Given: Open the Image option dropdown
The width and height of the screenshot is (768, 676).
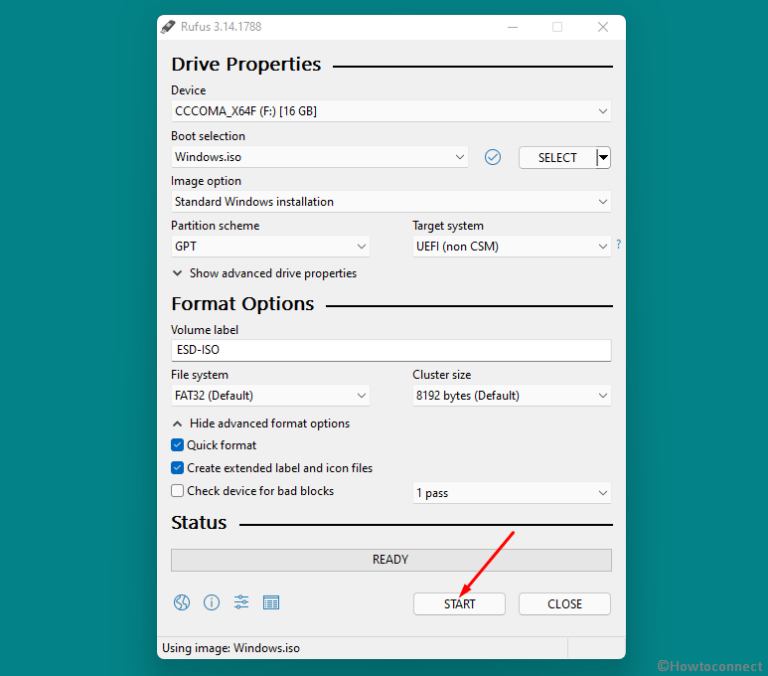Looking at the screenshot, I should tap(391, 202).
